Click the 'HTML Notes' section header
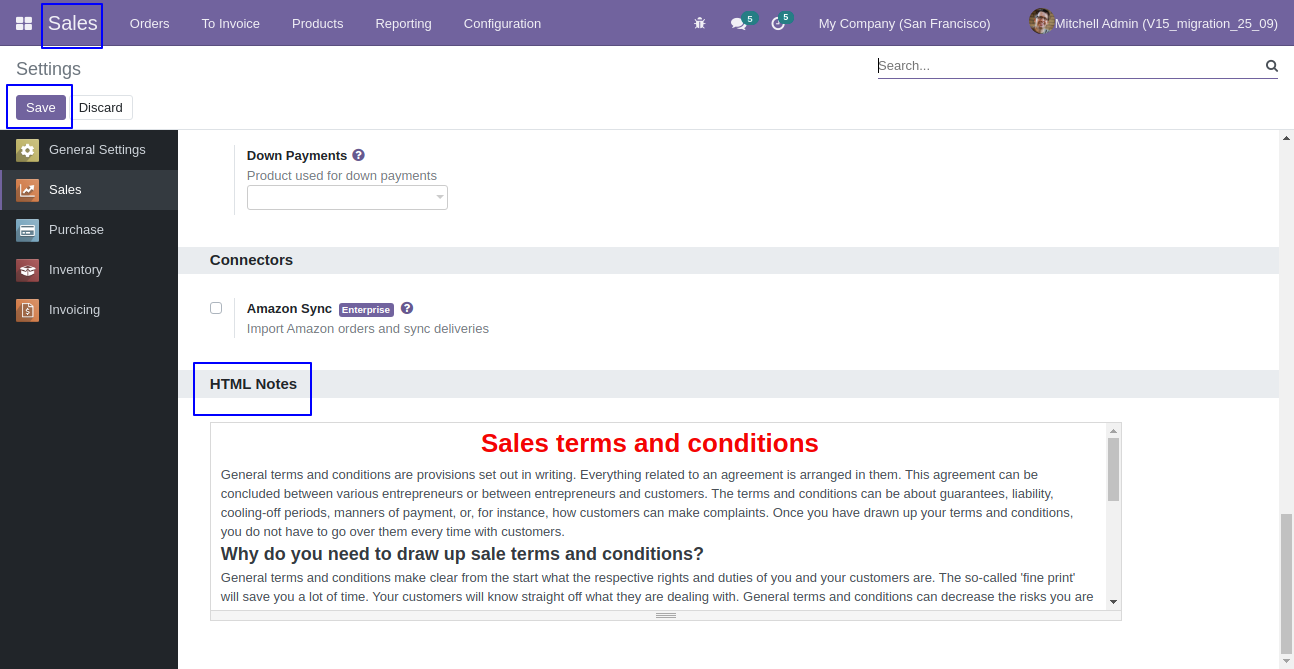1294x669 pixels. point(253,384)
